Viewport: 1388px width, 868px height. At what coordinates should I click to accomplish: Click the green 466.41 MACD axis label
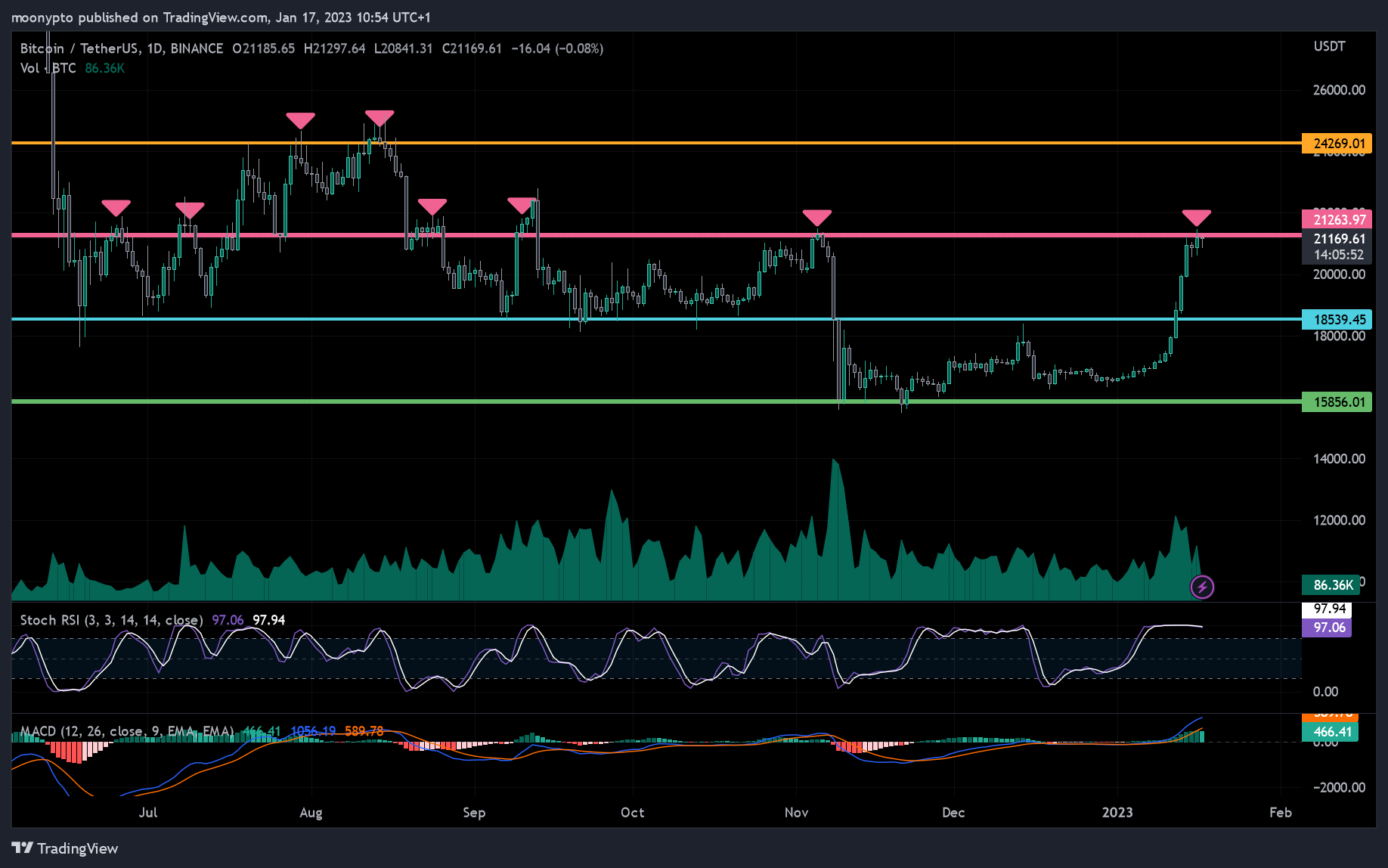(1330, 732)
